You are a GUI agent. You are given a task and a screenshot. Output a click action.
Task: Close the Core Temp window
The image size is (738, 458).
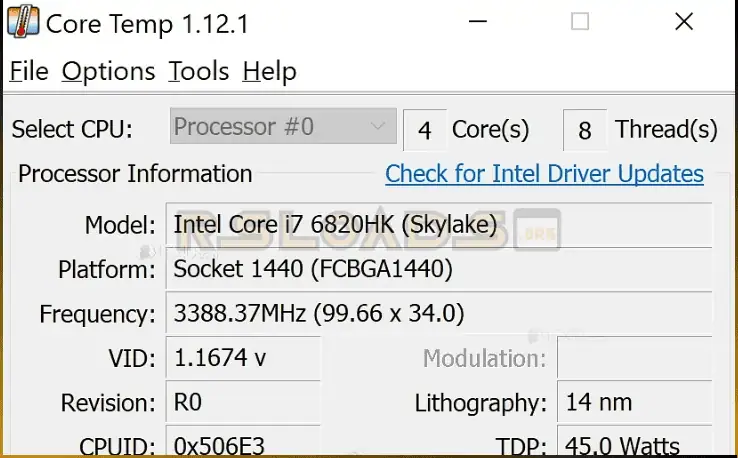pyautogui.click(x=683, y=21)
